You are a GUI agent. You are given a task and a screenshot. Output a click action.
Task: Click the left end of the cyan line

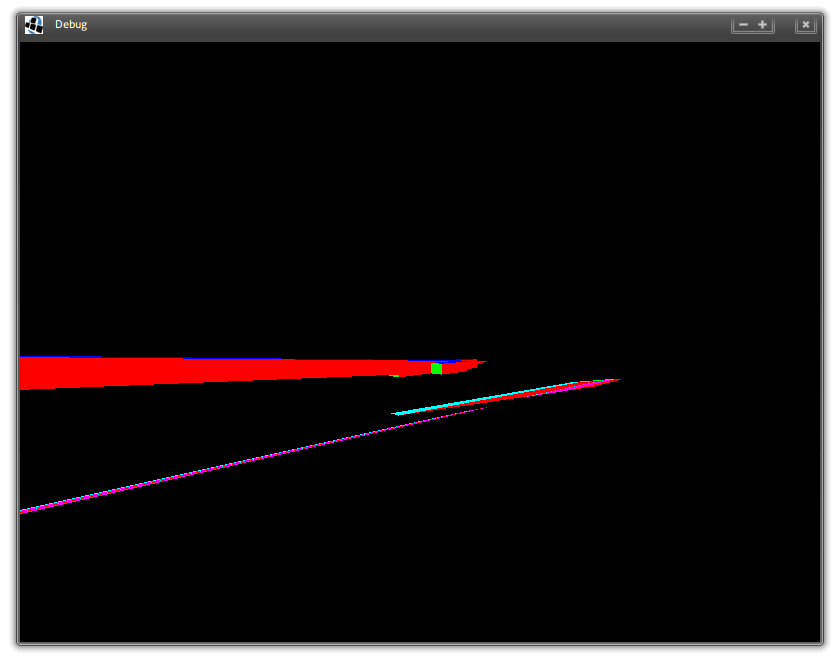click(x=397, y=413)
